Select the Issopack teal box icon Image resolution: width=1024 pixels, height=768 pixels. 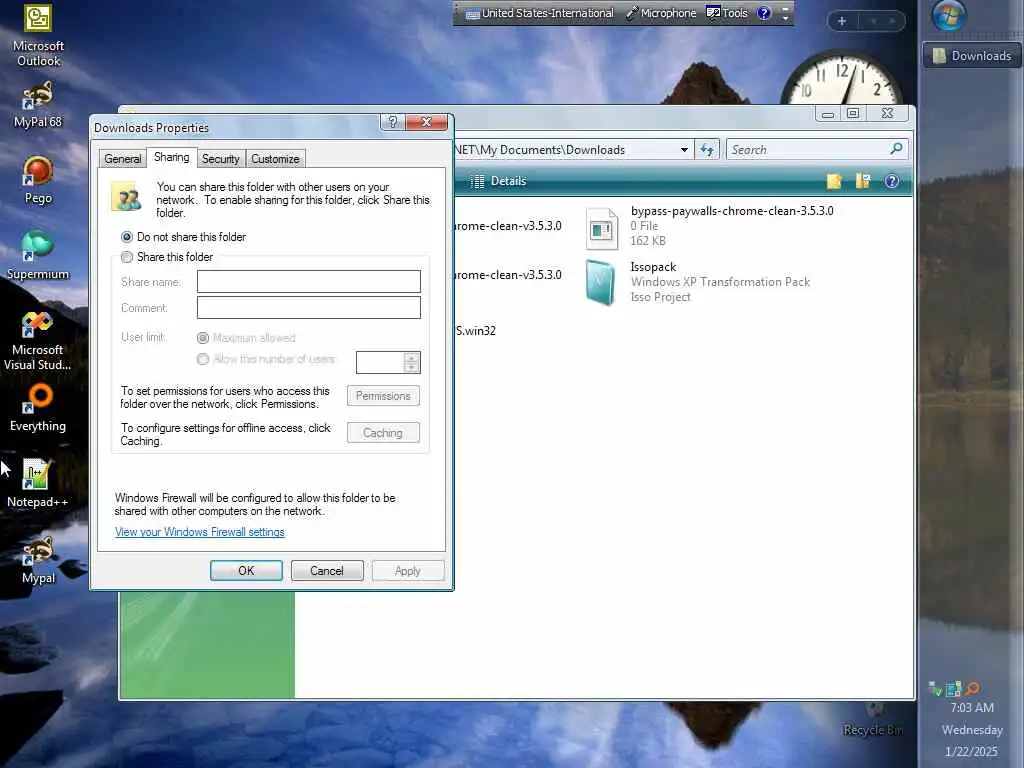tap(600, 283)
